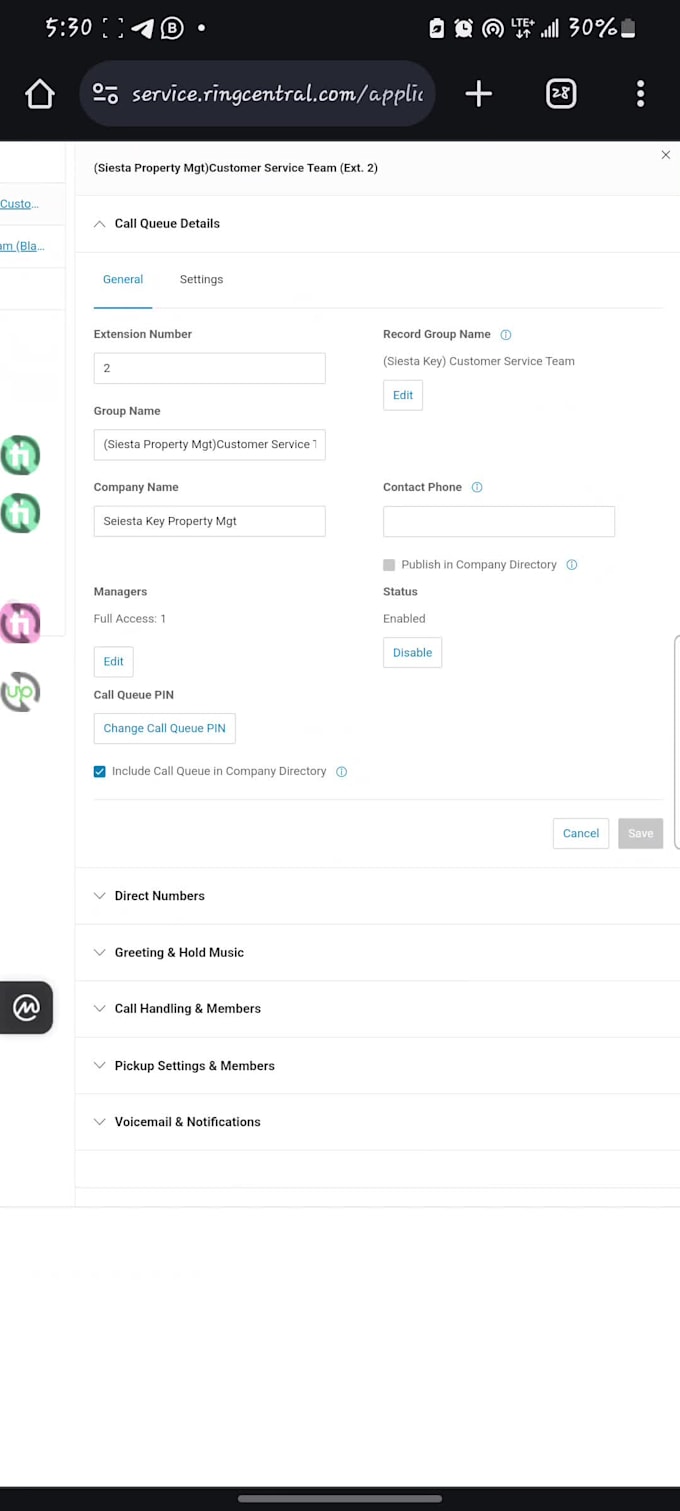Click the Extension Number field
The height and width of the screenshot is (1511, 680).
coord(210,368)
